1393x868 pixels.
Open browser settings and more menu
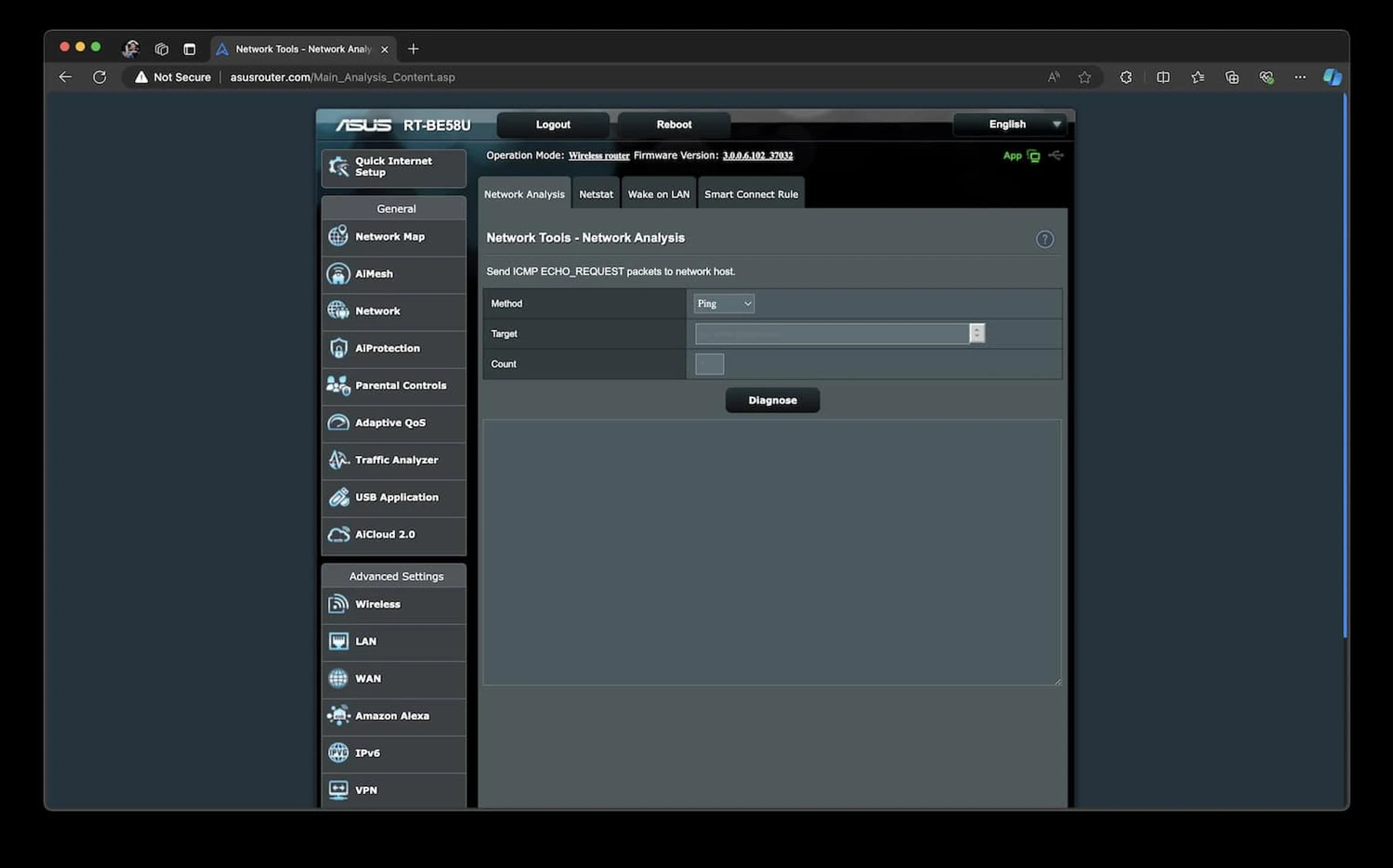tap(1299, 77)
